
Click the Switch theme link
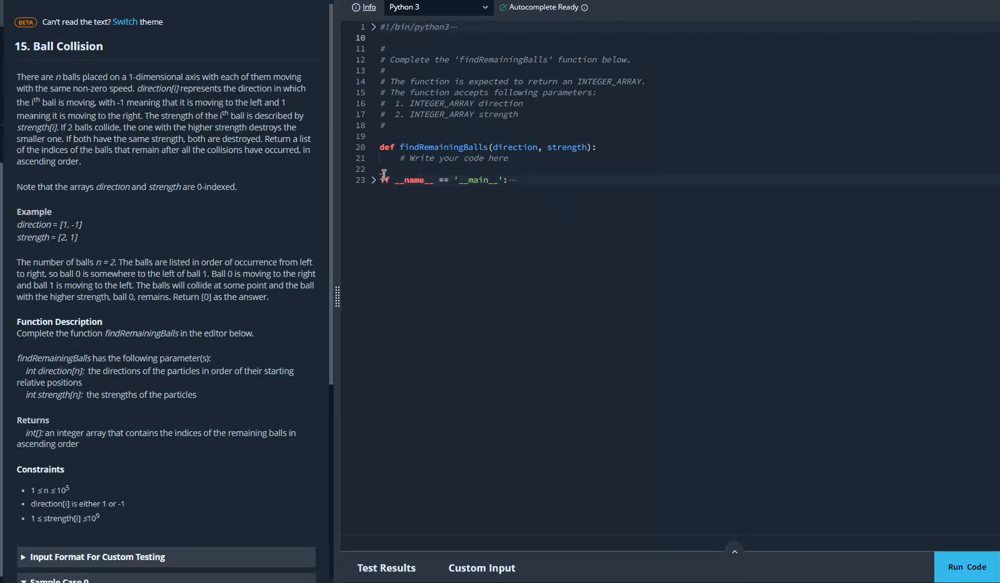[125, 22]
